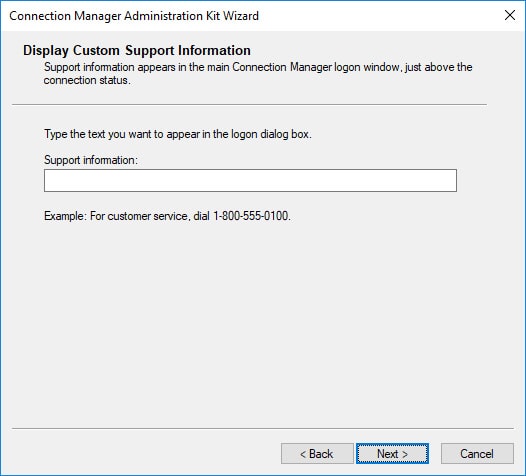Click the 'connection status' description line
This screenshot has width=526, height=476.
(x=87, y=80)
